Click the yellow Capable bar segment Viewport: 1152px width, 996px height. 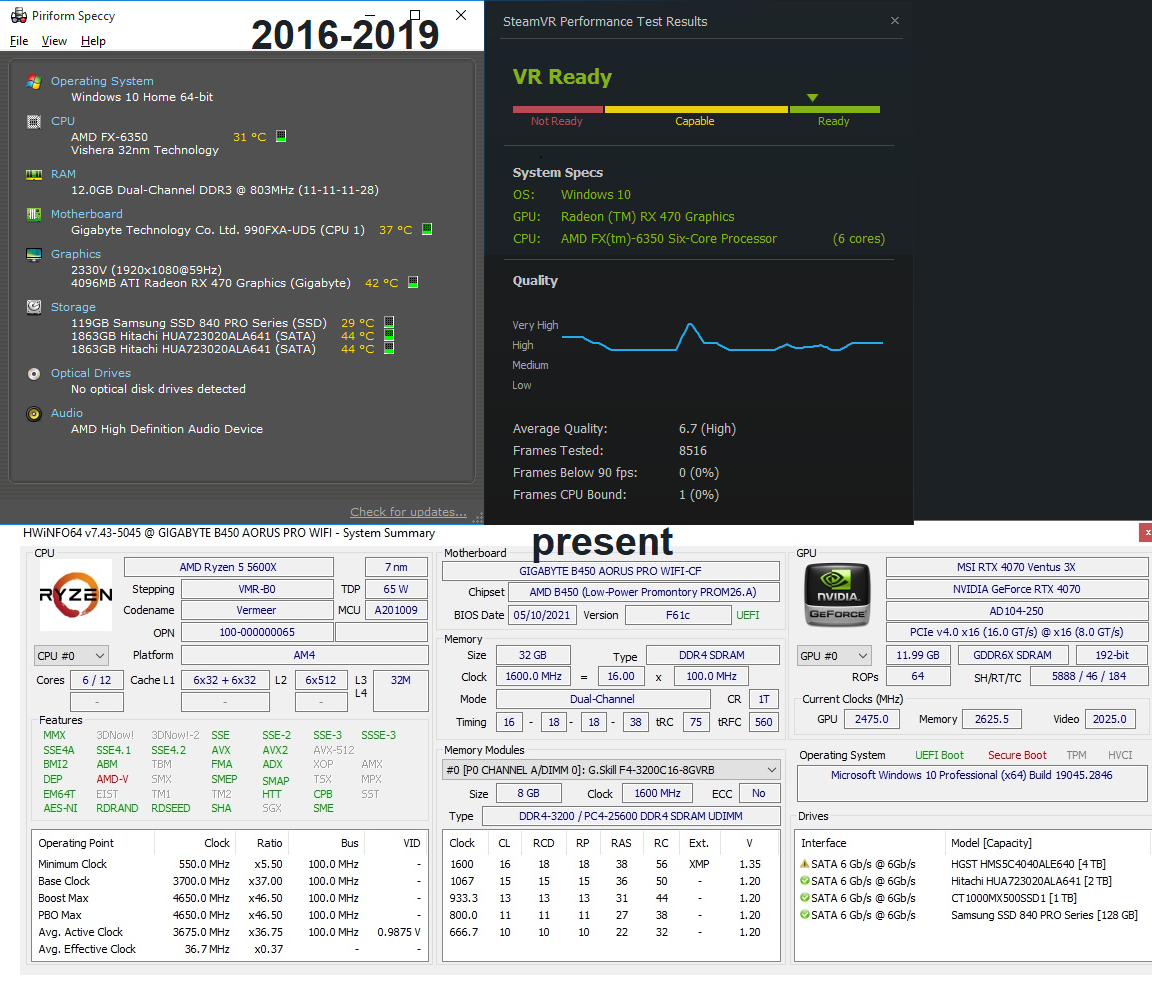pos(696,109)
